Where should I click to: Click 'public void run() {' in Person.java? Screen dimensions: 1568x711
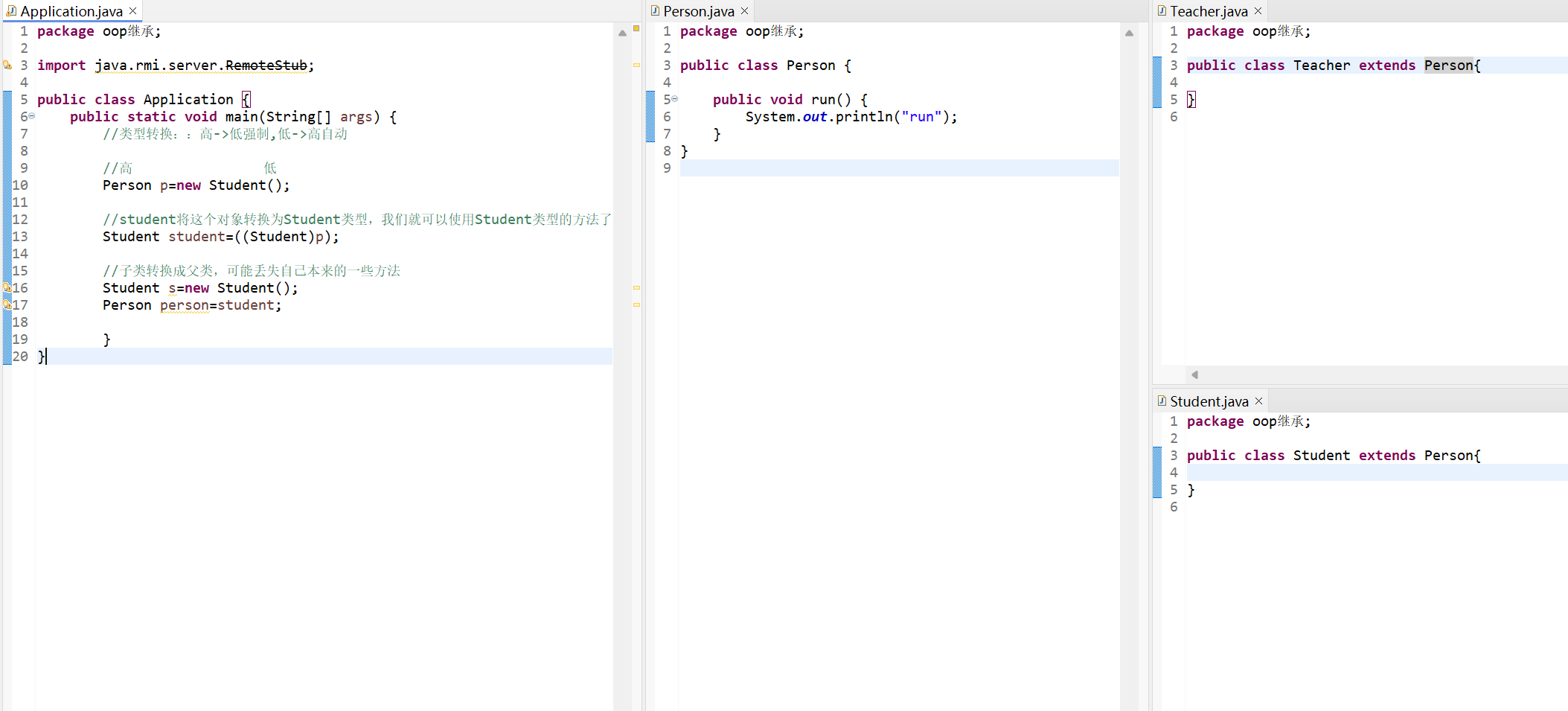point(790,100)
